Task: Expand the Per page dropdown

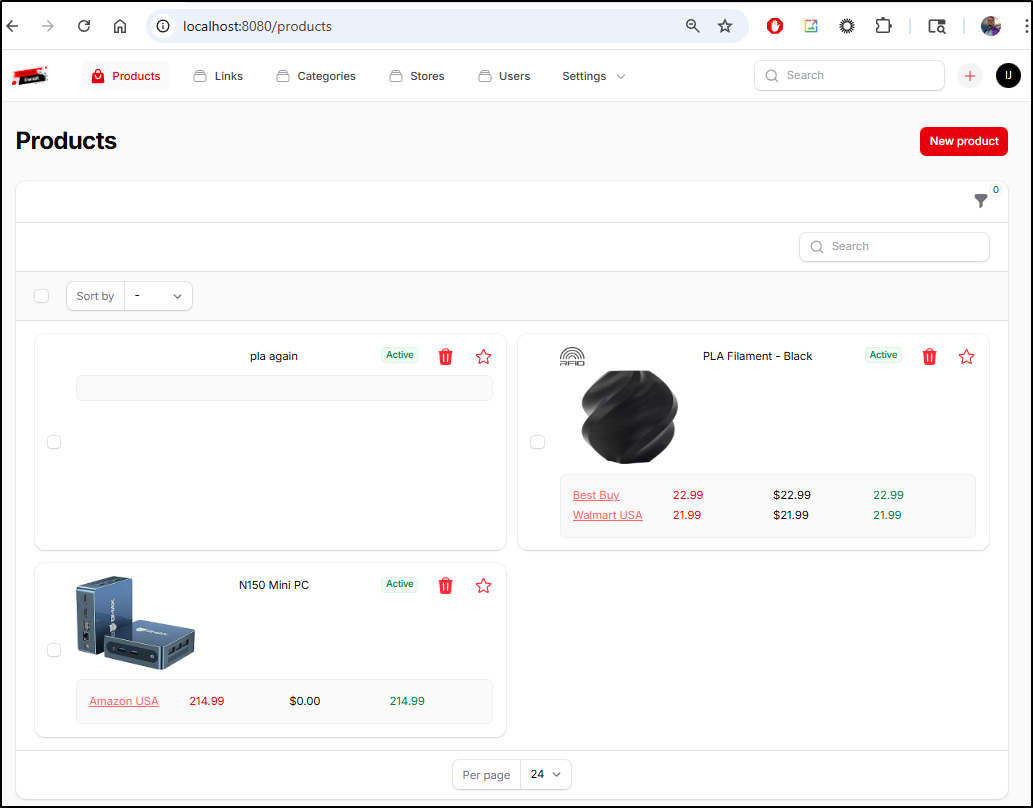Action: [x=546, y=775]
